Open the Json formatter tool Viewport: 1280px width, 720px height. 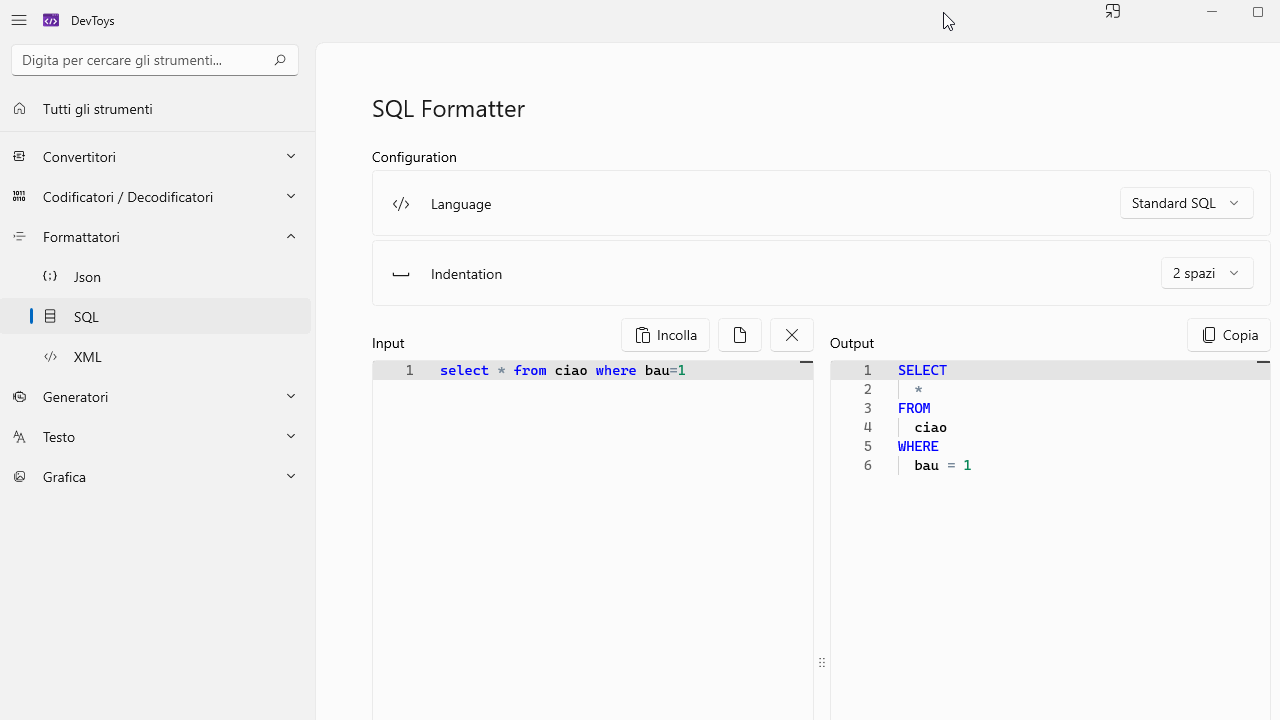coord(87,276)
